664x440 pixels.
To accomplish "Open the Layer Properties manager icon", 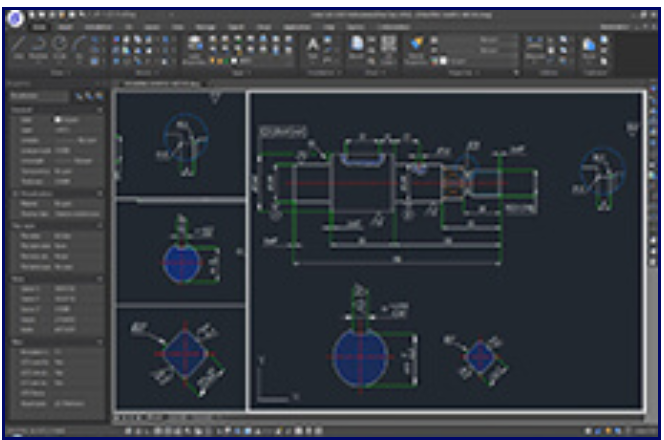I will click(417, 46).
